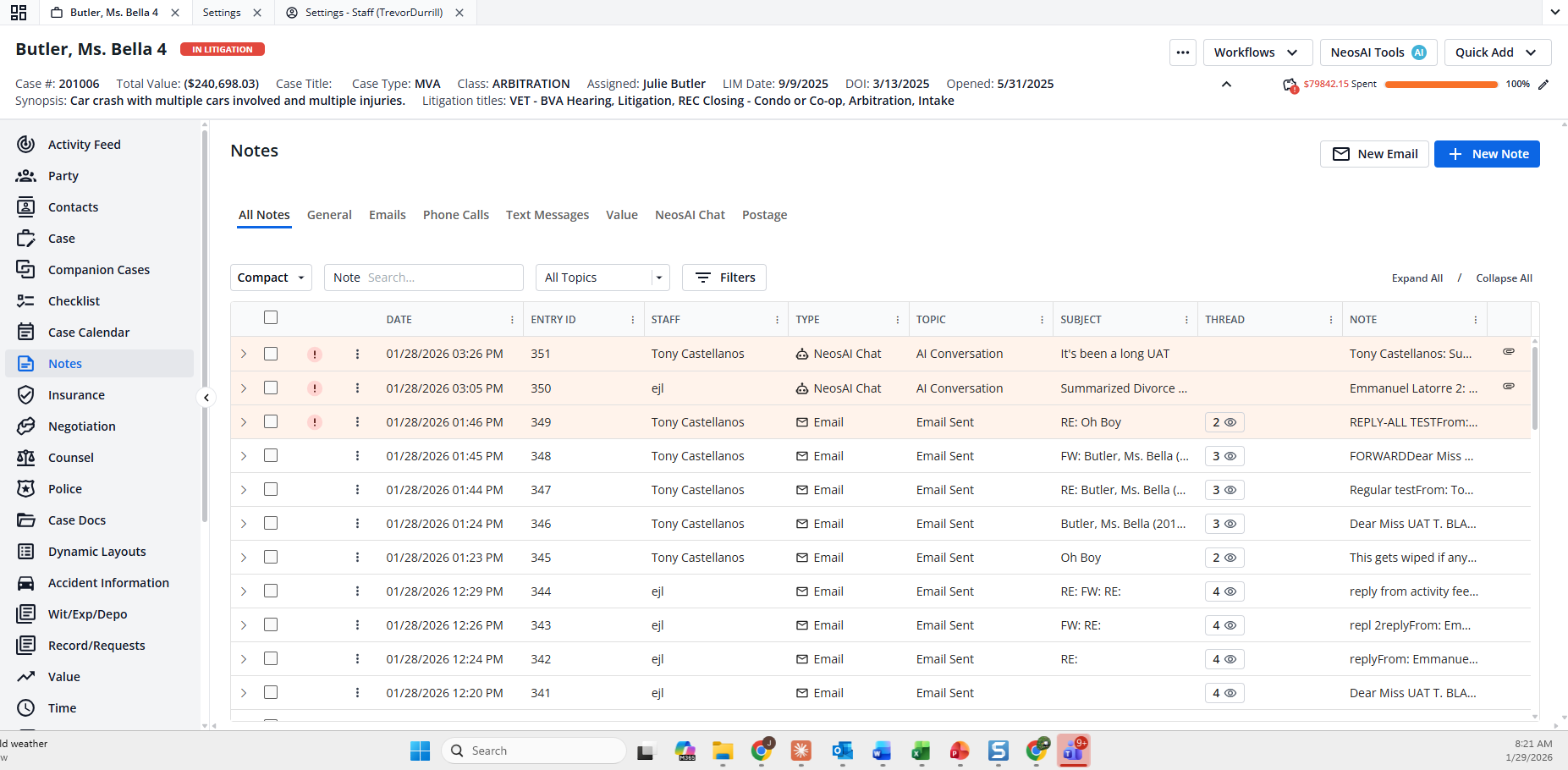Switch to the Phone Calls tab

click(455, 215)
